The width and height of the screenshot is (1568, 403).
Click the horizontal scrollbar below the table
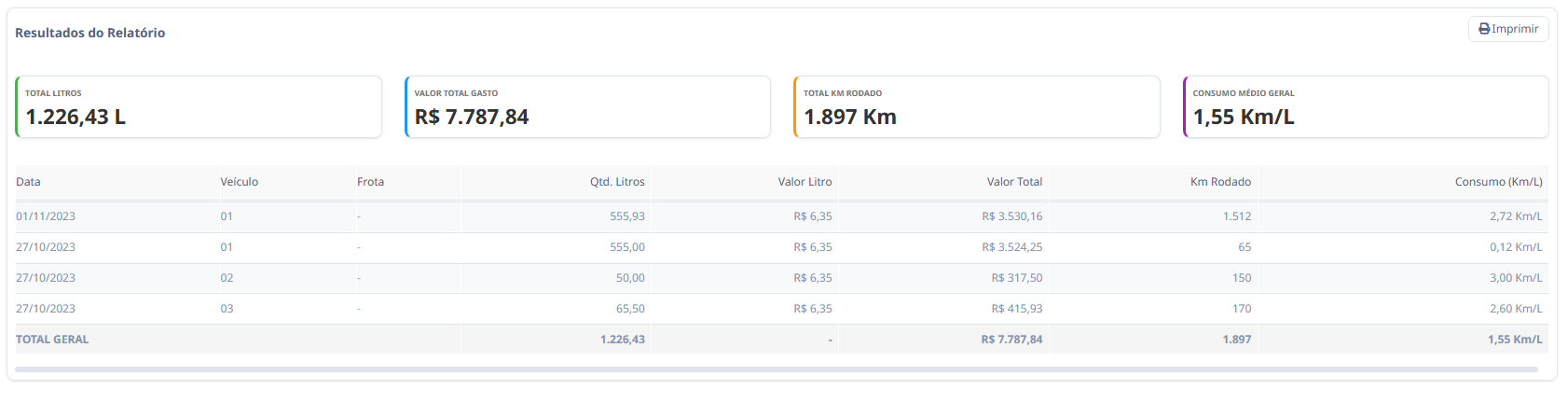(777, 369)
